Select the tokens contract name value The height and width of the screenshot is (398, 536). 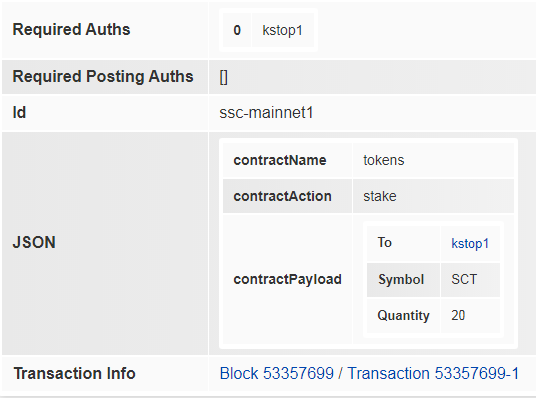pos(384,160)
